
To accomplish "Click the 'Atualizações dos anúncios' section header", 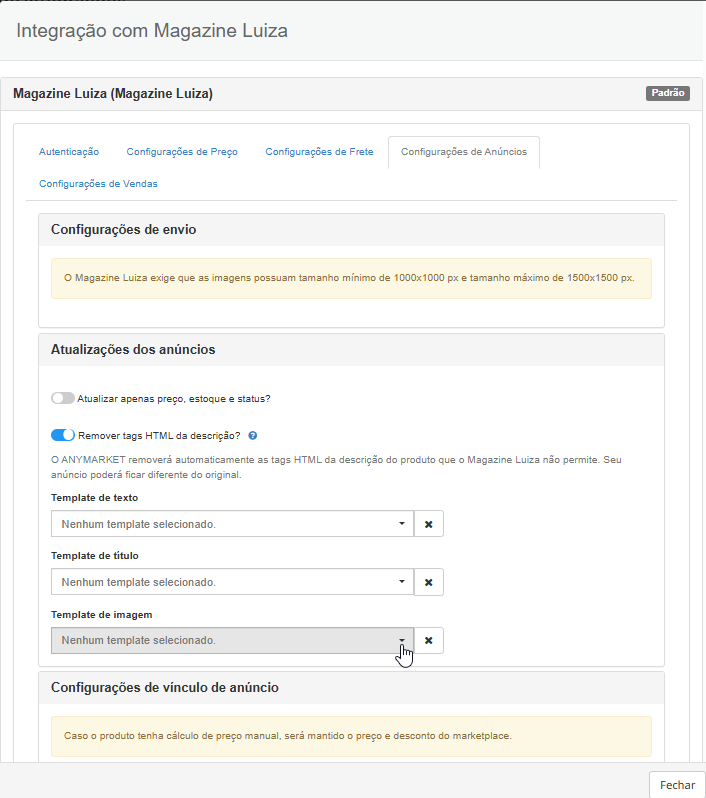I will pyautogui.click(x=351, y=350).
